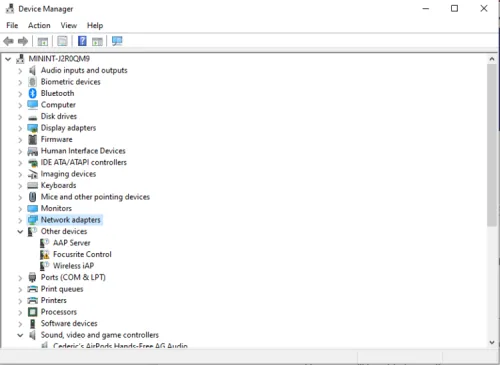Image resolution: width=500 pixels, height=365 pixels.
Task: Click the Firmware chip icon
Action: pyautogui.click(x=32, y=139)
